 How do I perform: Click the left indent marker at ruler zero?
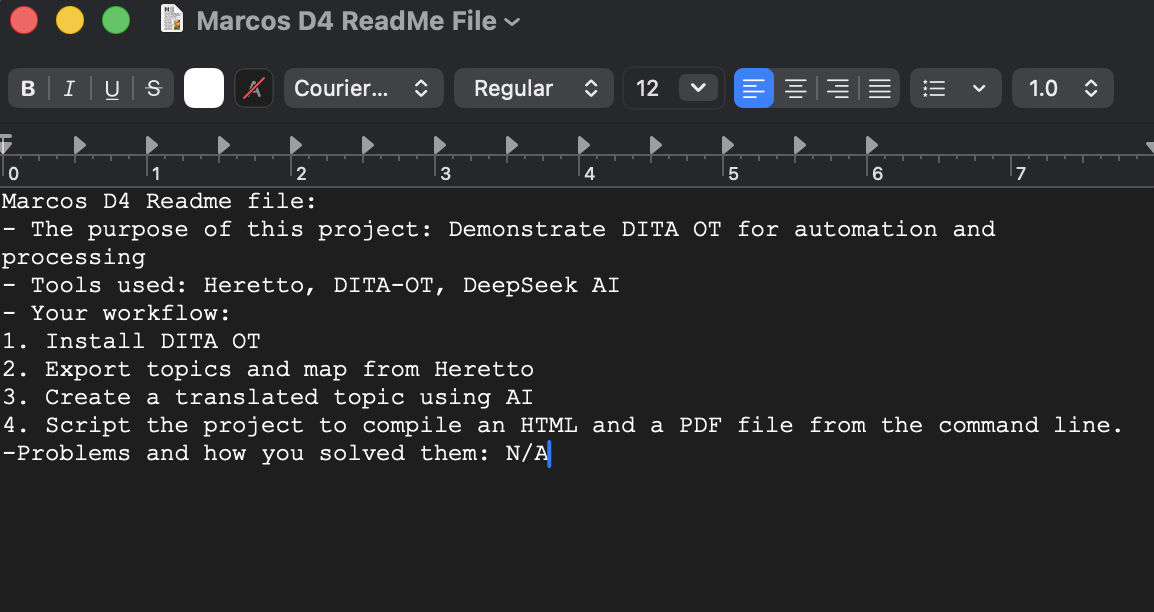(x=6, y=144)
